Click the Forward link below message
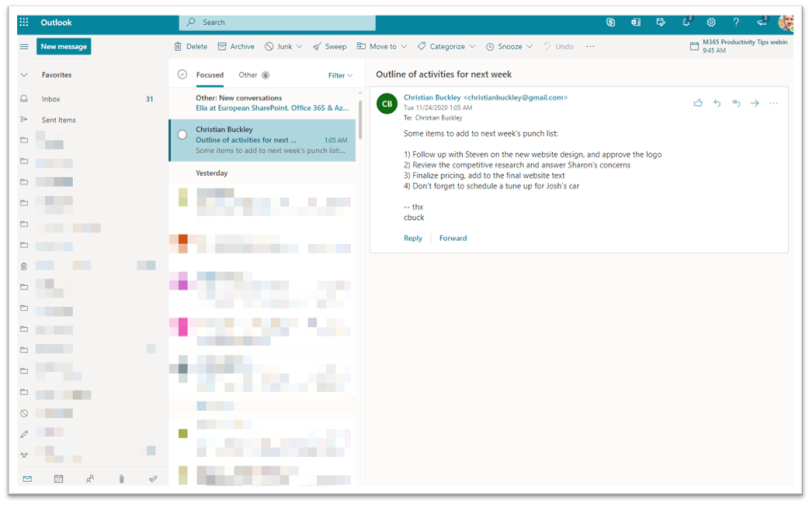 (453, 238)
